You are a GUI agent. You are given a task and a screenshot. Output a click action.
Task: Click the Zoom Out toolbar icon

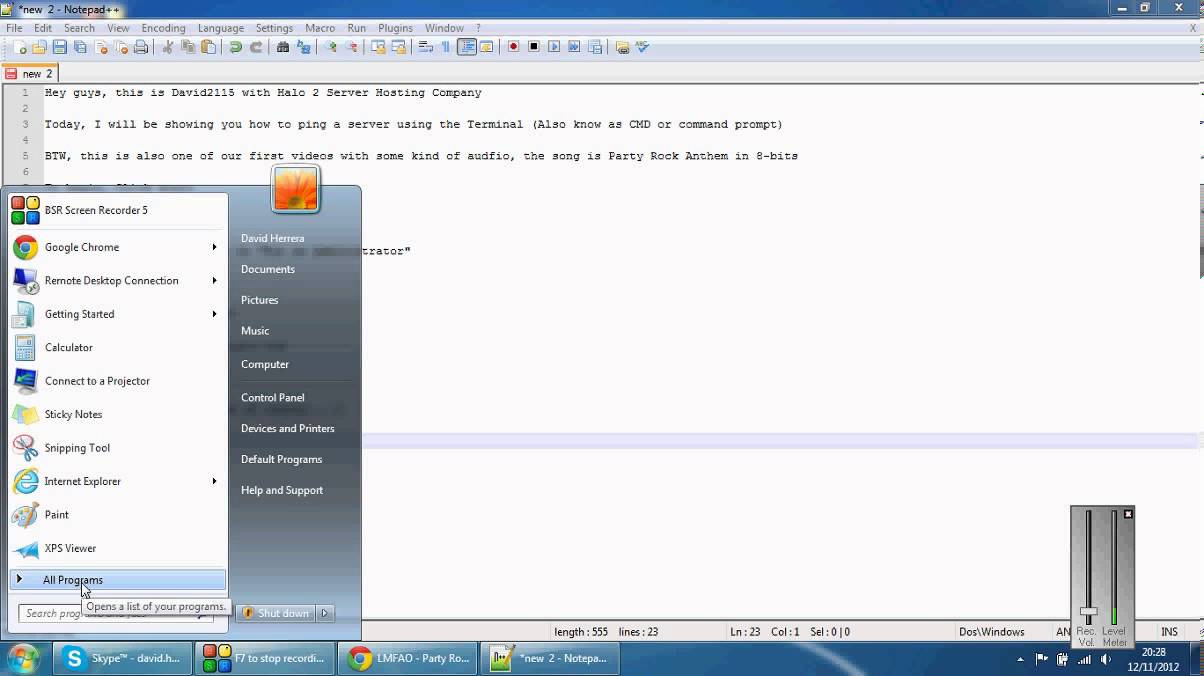tap(351, 47)
